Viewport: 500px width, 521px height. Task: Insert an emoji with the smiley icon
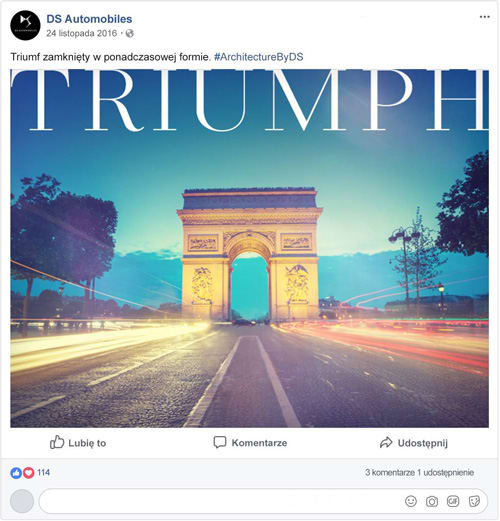coord(411,501)
